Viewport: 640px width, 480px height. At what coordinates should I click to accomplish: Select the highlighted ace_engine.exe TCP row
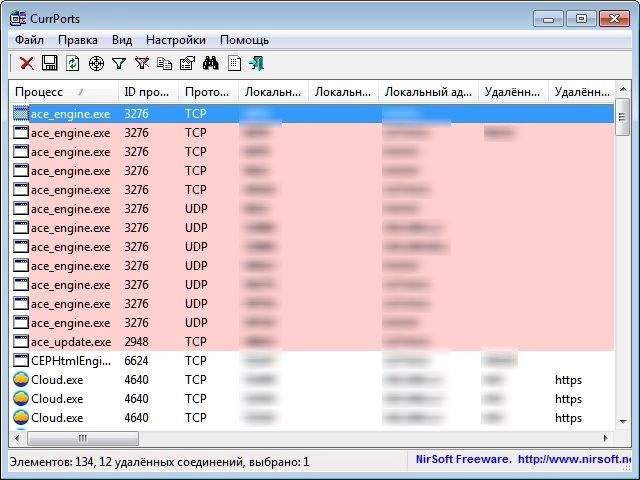point(313,113)
